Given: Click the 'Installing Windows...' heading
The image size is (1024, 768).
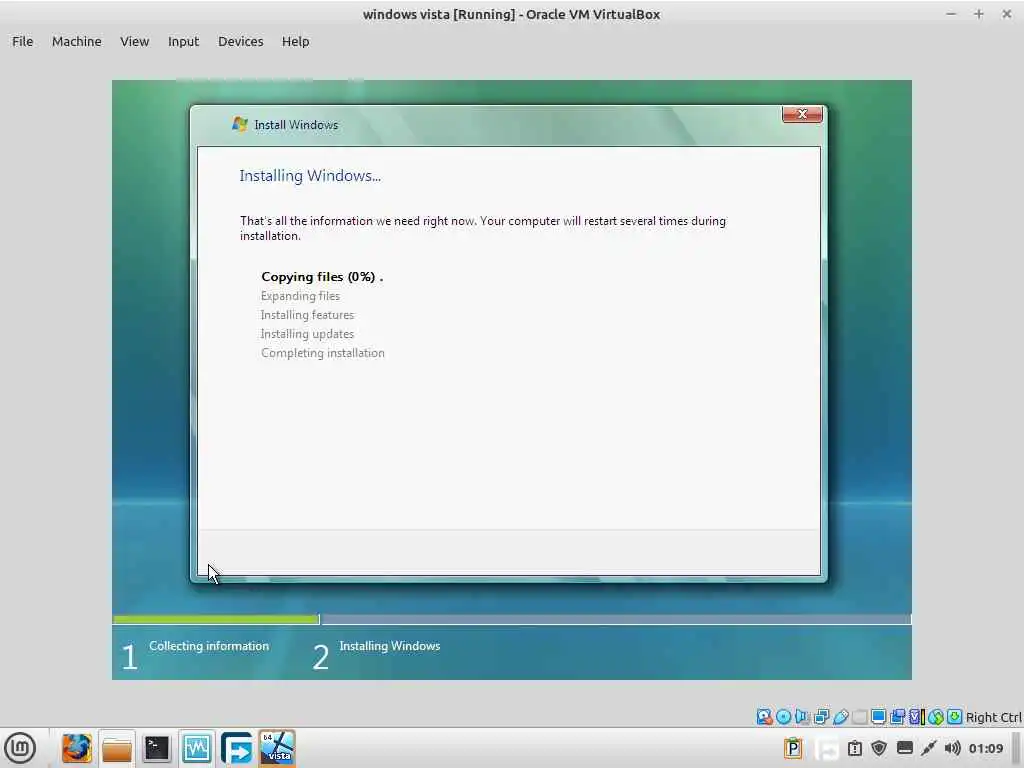Looking at the screenshot, I should pyautogui.click(x=310, y=176).
